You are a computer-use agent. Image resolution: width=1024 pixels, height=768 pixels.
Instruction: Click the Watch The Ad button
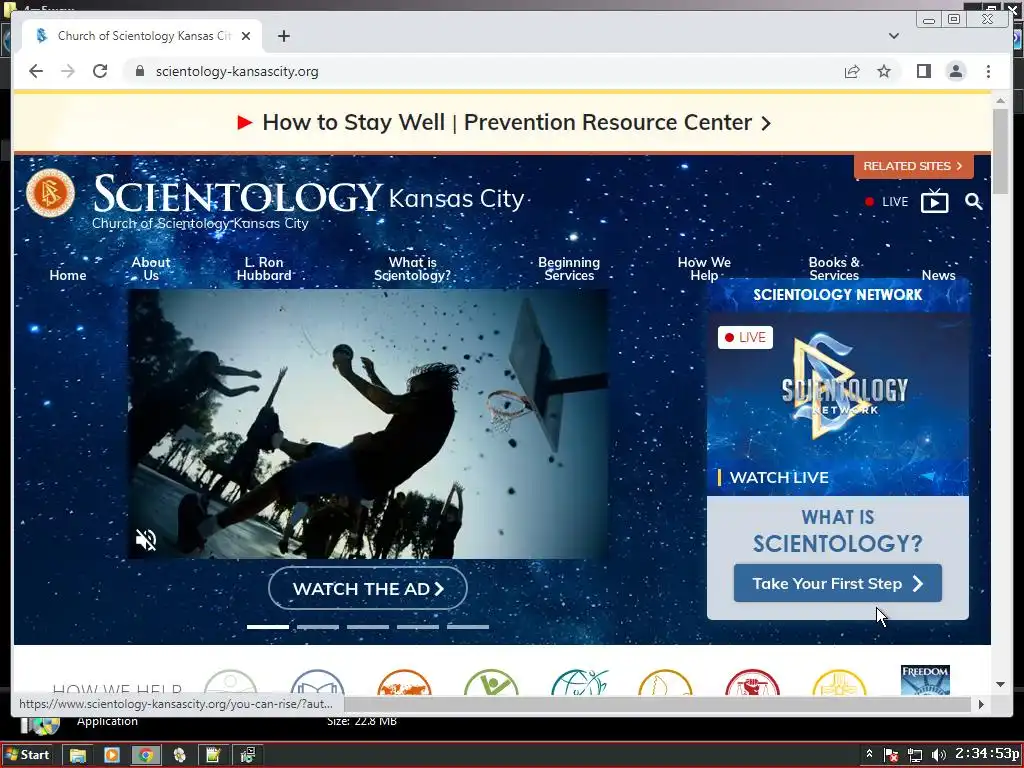(x=368, y=588)
